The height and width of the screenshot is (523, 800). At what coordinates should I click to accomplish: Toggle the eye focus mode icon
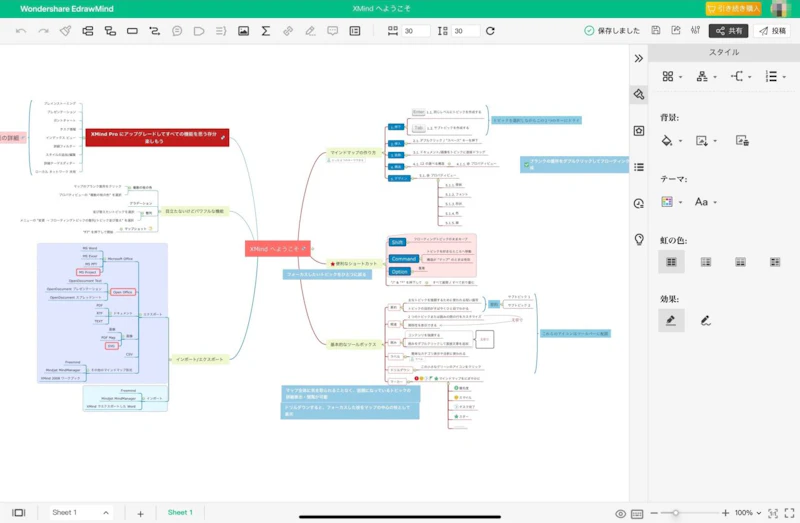click(620, 513)
